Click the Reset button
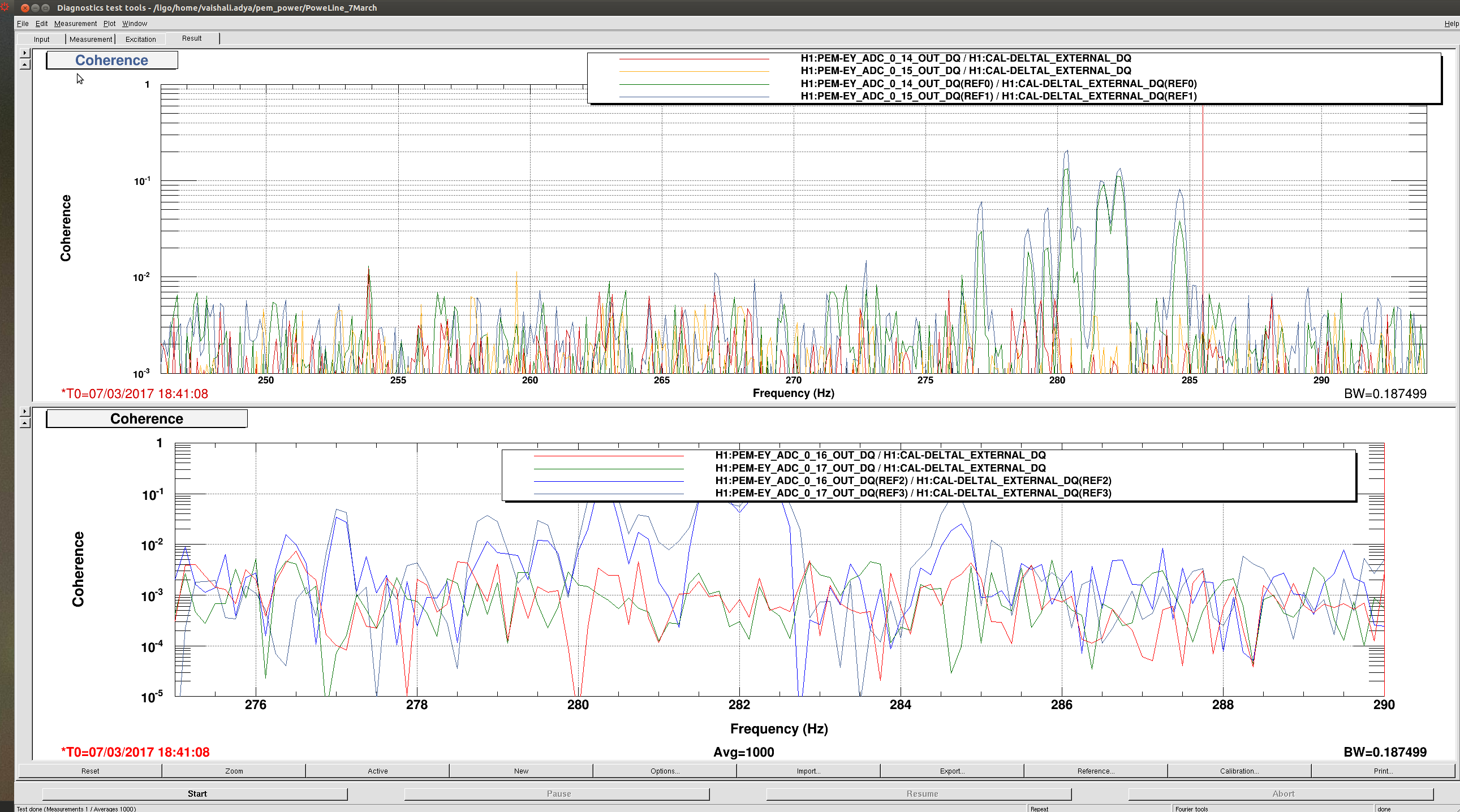 coord(90,771)
